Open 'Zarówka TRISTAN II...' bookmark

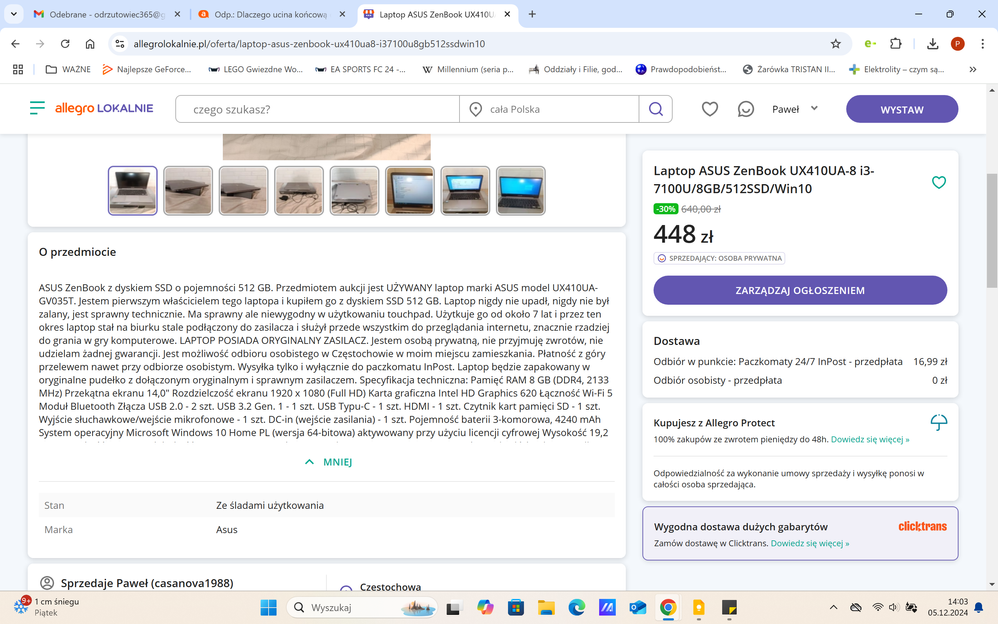click(x=789, y=69)
